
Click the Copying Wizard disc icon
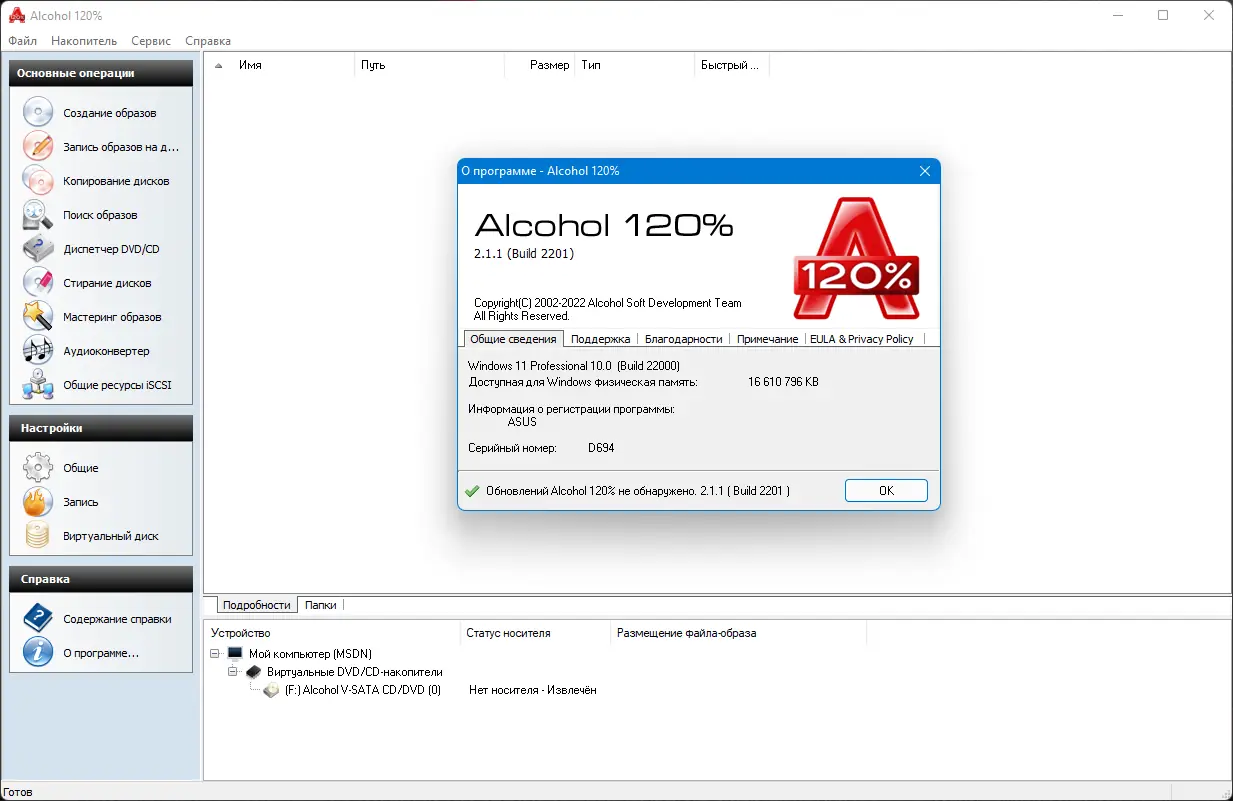click(37, 181)
